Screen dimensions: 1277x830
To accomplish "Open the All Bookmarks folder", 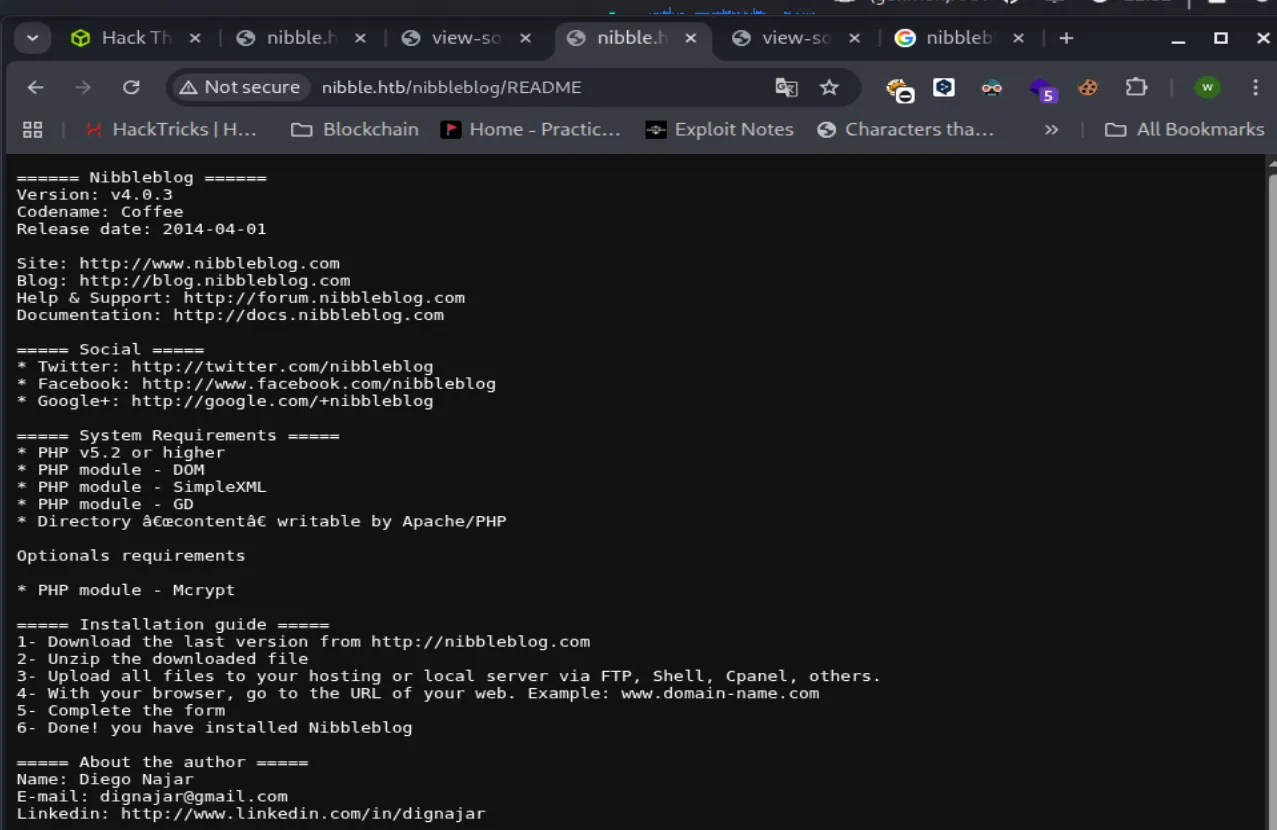I will coord(1184,130).
